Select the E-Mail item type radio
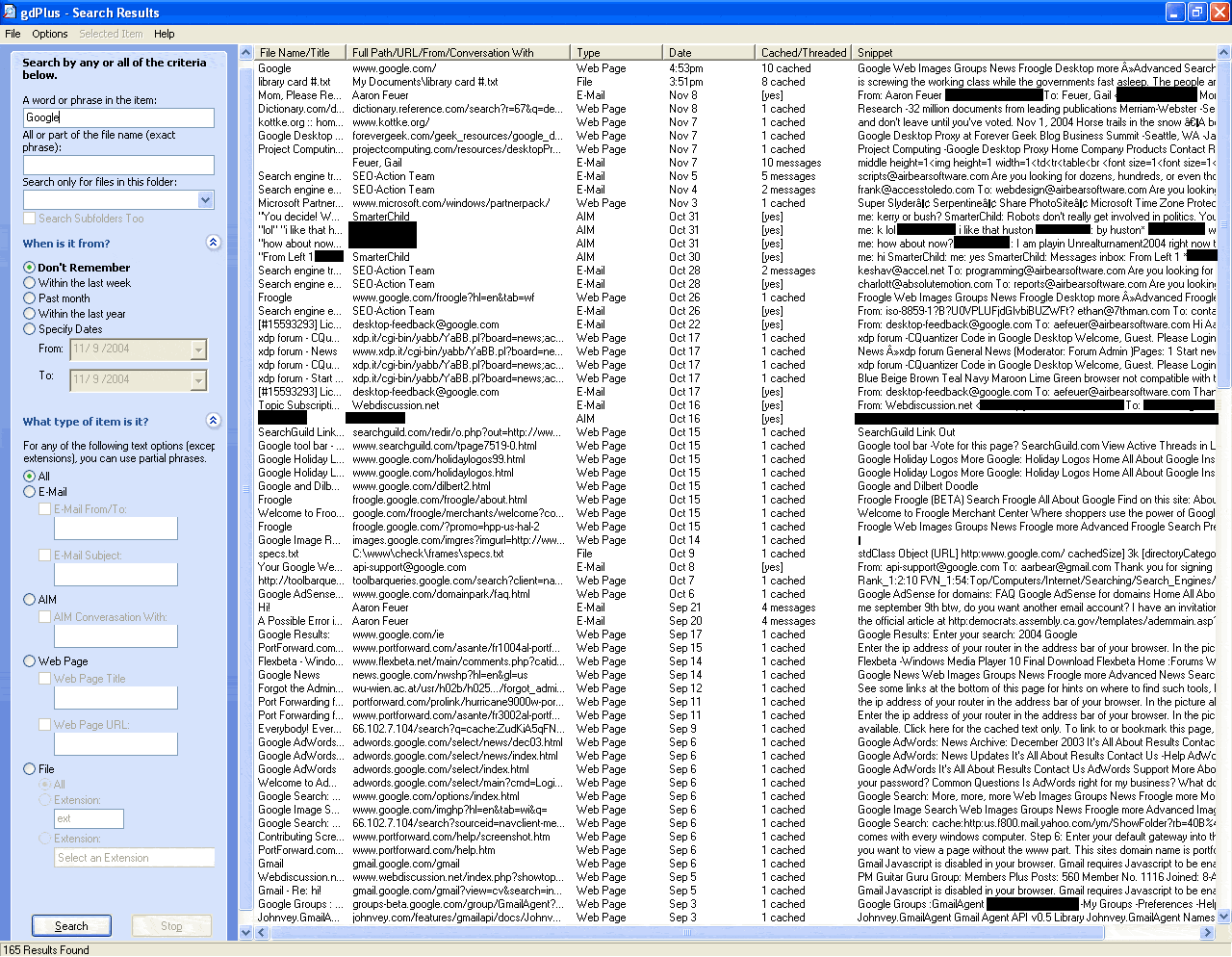The width and height of the screenshot is (1232, 957). (x=29, y=492)
